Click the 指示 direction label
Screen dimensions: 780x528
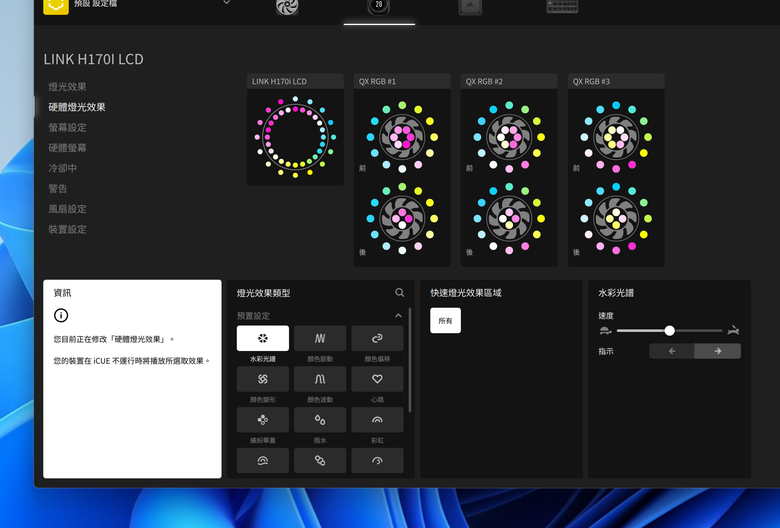click(x=605, y=351)
